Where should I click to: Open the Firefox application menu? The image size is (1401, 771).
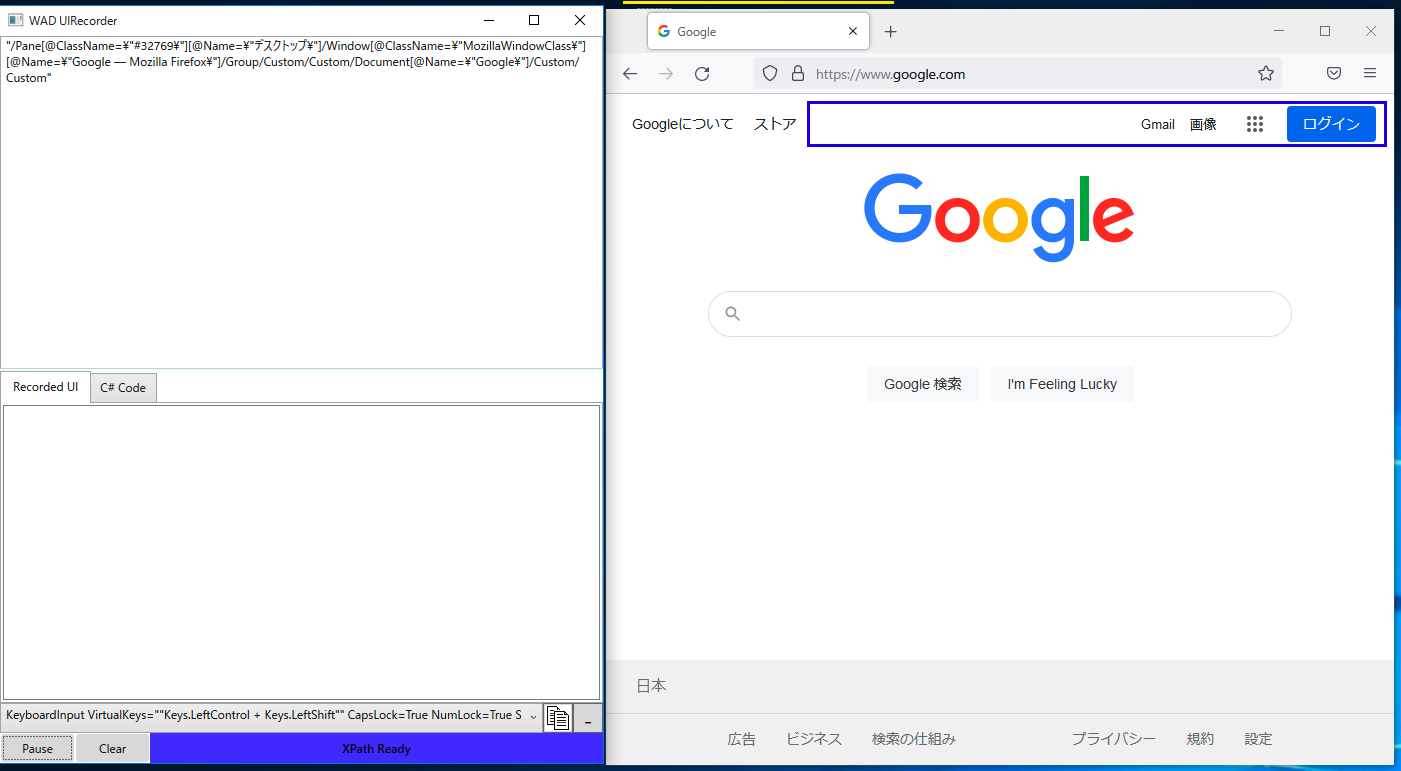pos(1370,73)
